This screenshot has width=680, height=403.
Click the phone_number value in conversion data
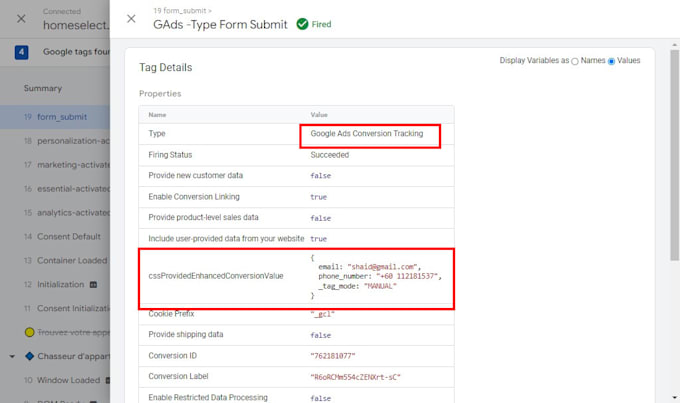[407, 276]
